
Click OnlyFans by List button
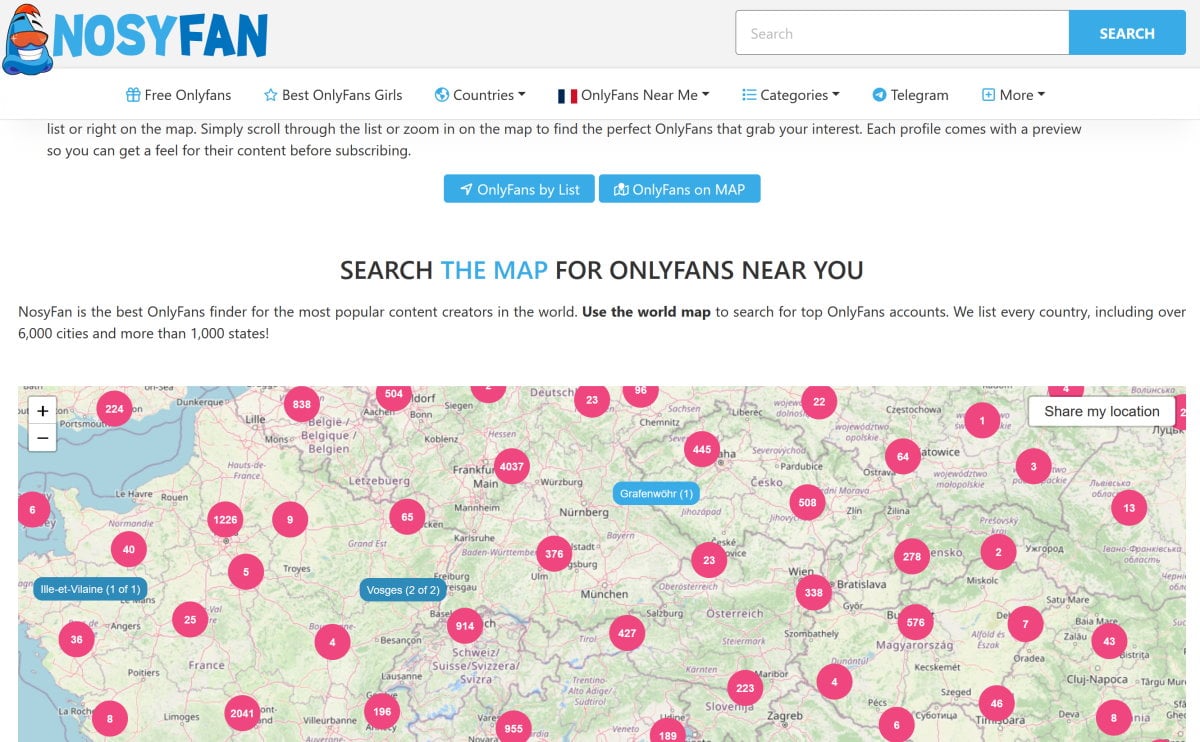click(x=519, y=189)
